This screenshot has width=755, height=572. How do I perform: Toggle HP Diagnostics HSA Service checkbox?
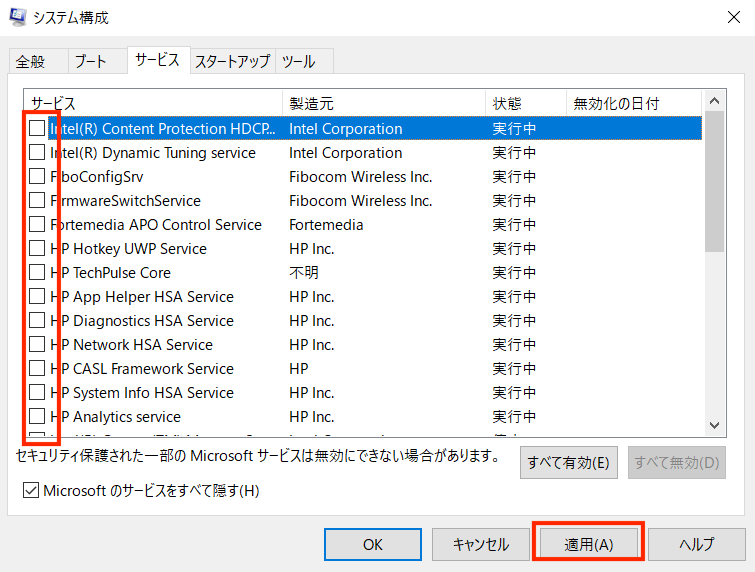tap(37, 321)
